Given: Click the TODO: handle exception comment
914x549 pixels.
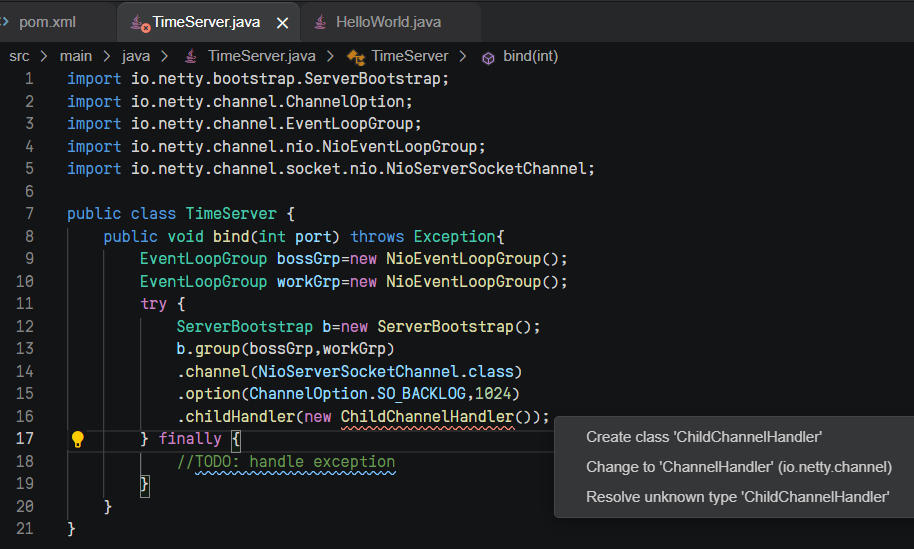Looking at the screenshot, I should [x=286, y=462].
